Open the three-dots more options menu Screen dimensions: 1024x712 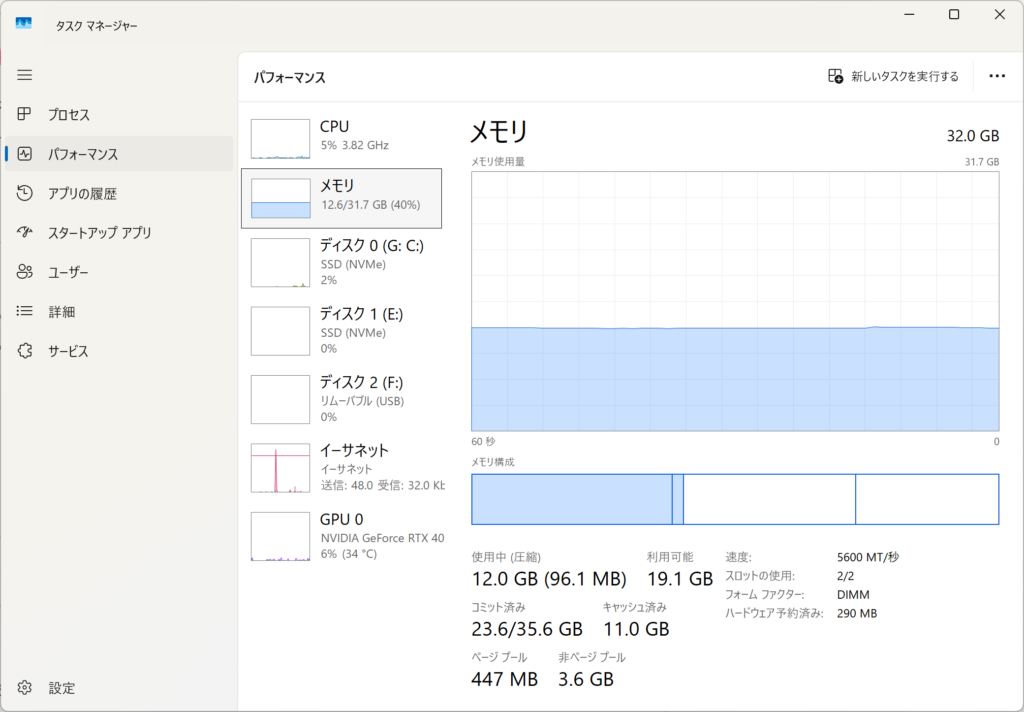click(997, 76)
